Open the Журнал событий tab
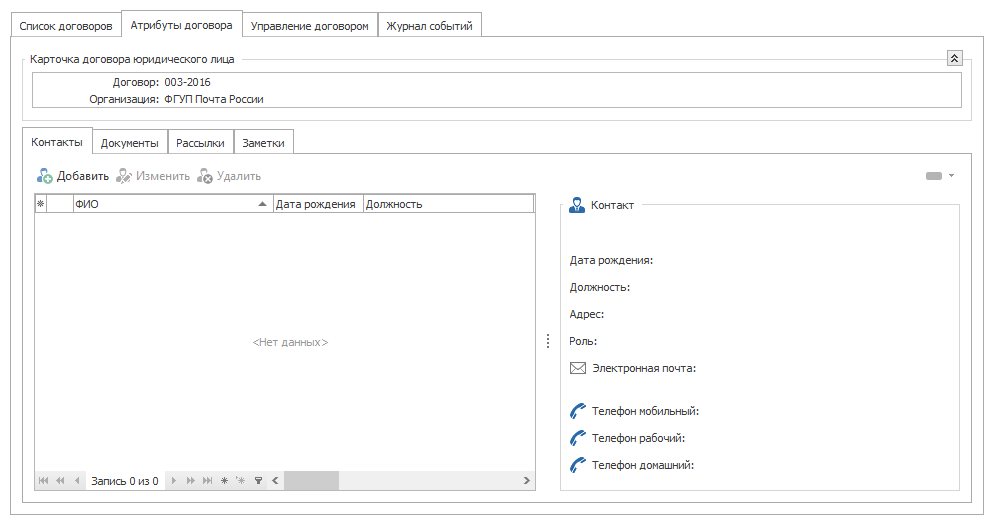Image resolution: width=994 pixels, height=525 pixels. 429,26
